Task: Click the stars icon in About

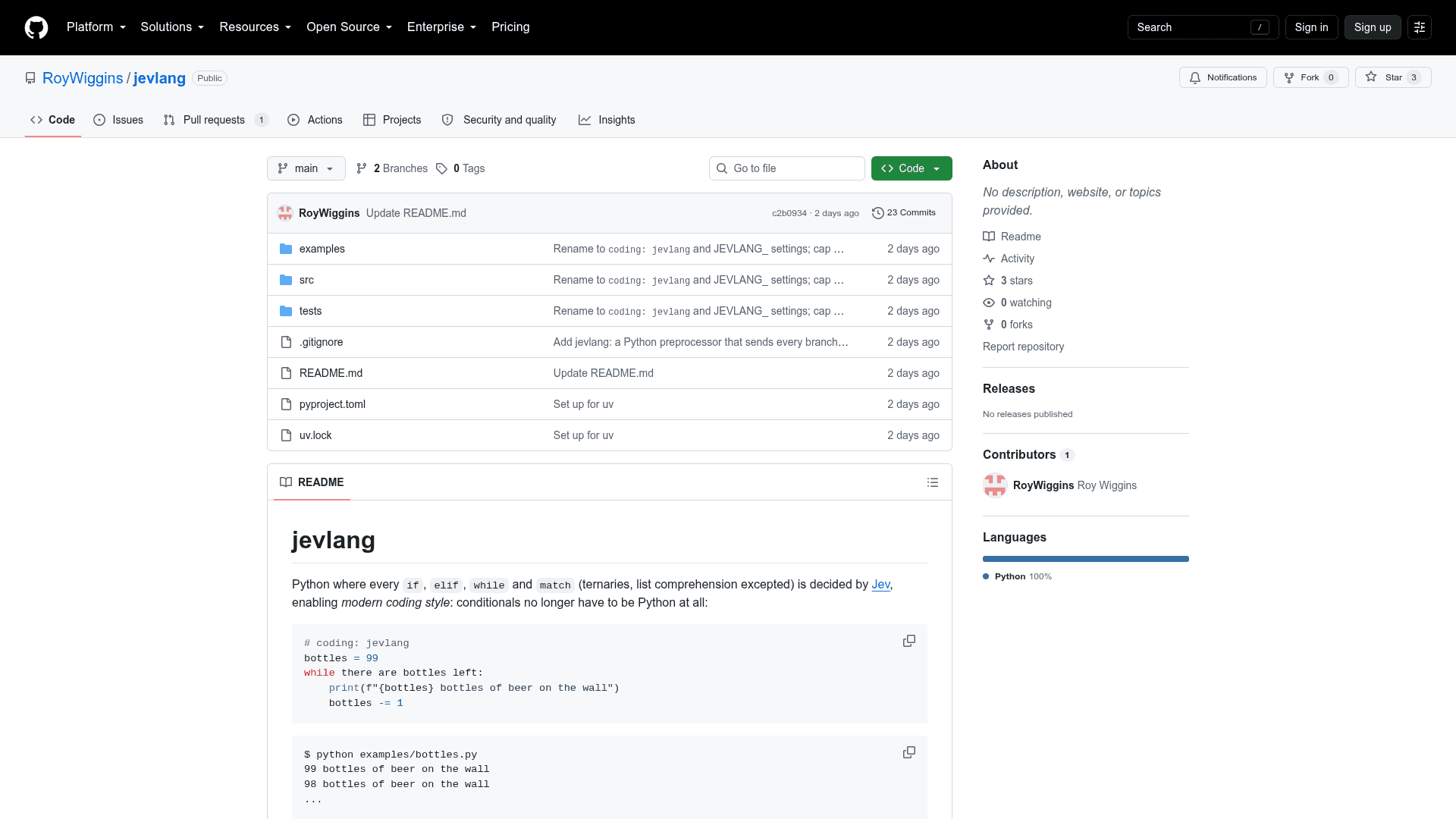Action: [x=989, y=281]
